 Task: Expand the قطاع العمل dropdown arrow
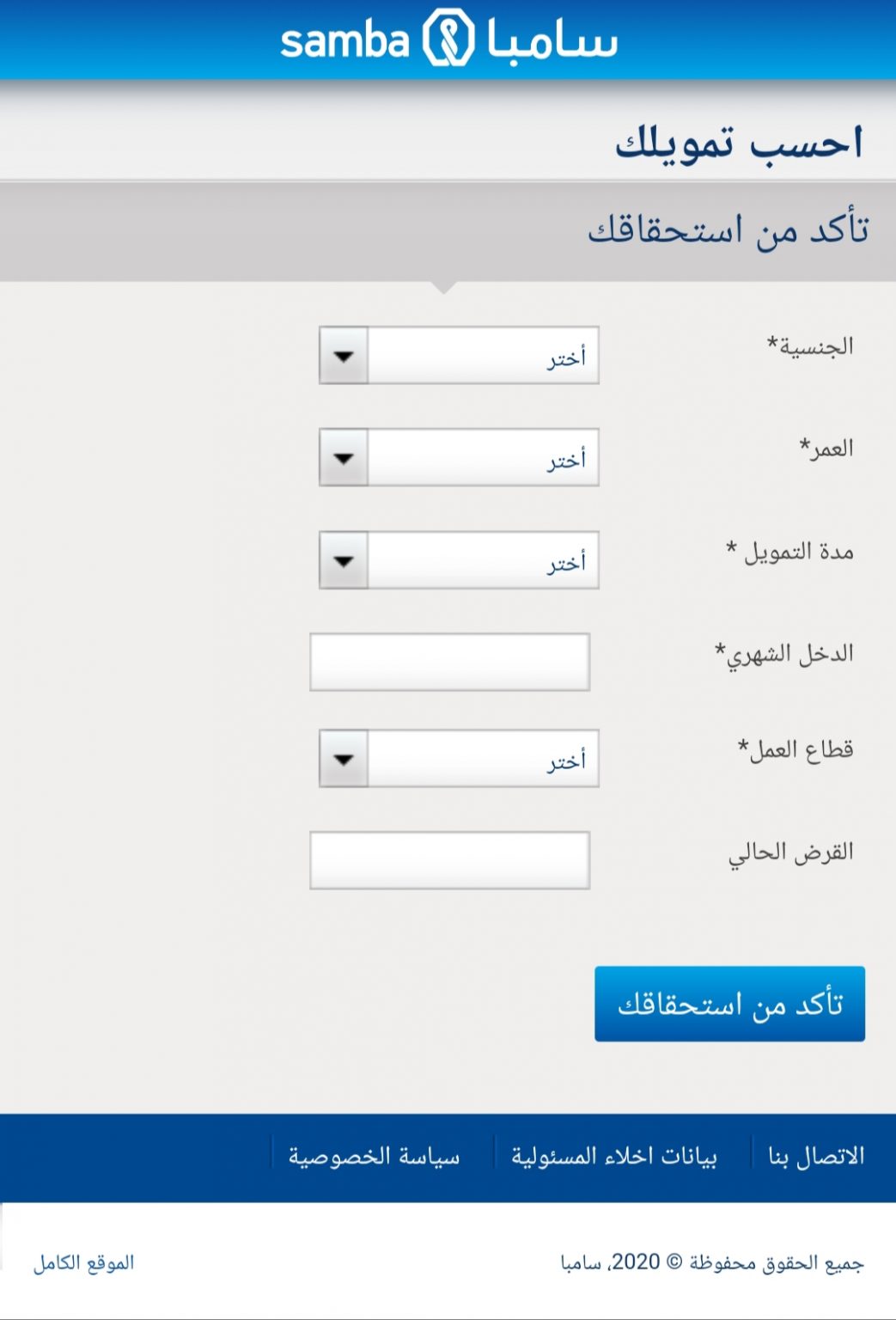[344, 758]
